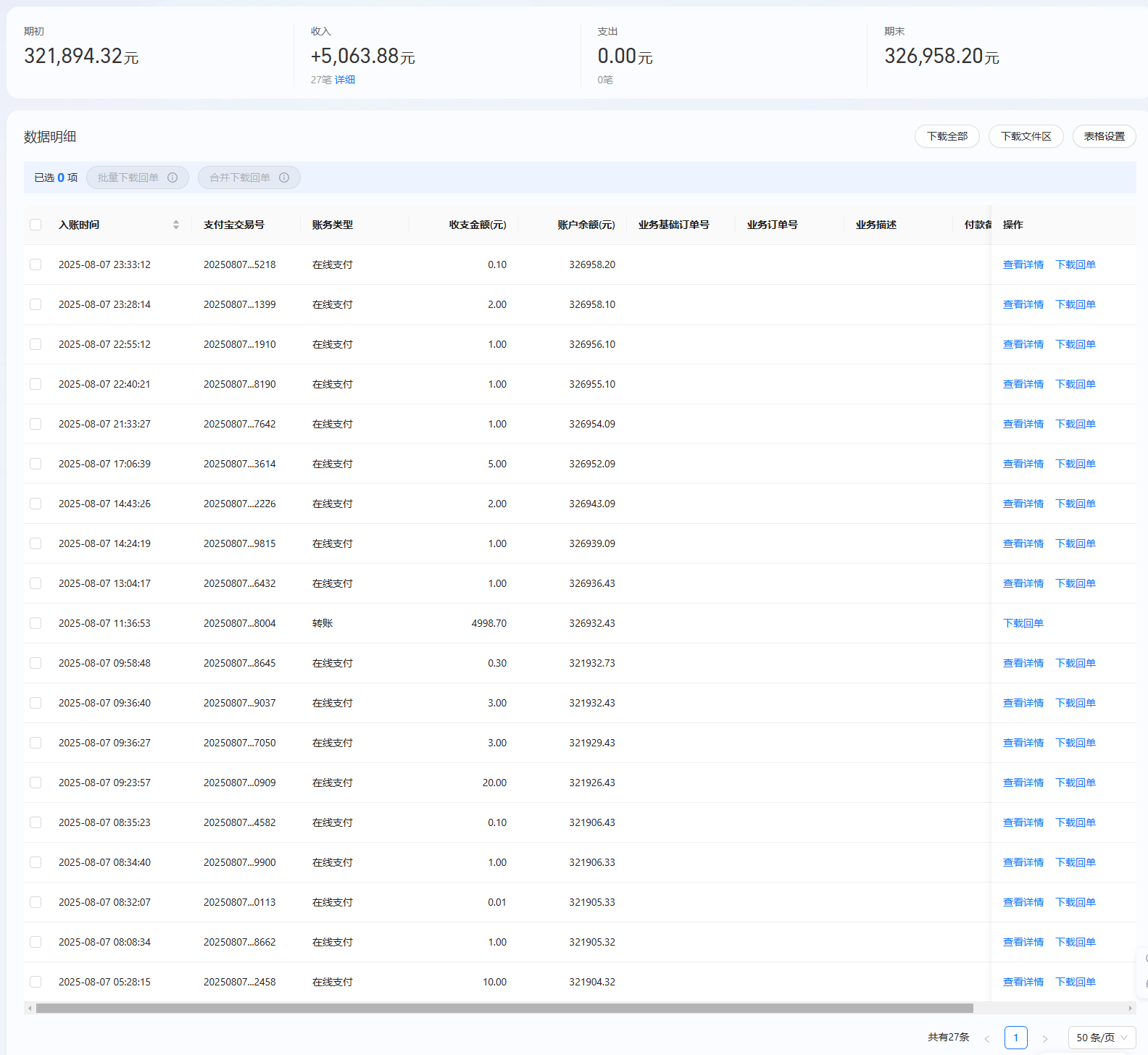Screen dimensions: 1148x1055
Task: Click the 4998.70 amount cell
Action: click(489, 623)
